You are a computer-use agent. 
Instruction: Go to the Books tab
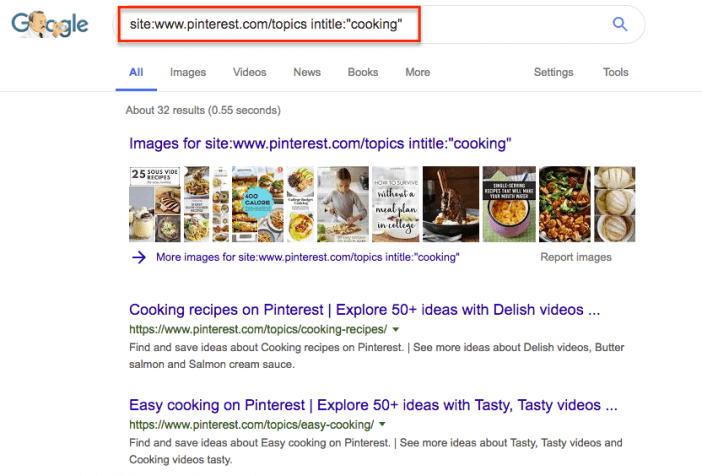(x=363, y=73)
